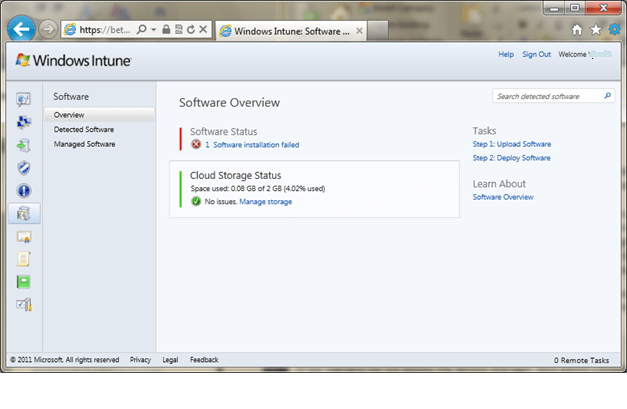Open Step 1: Upload Software task
The width and height of the screenshot is (627, 409).
click(x=511, y=144)
